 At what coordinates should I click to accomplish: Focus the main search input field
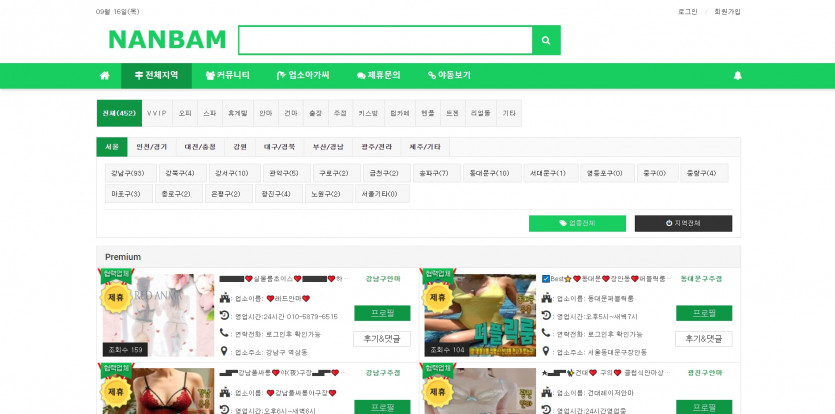pyautogui.click(x=385, y=41)
